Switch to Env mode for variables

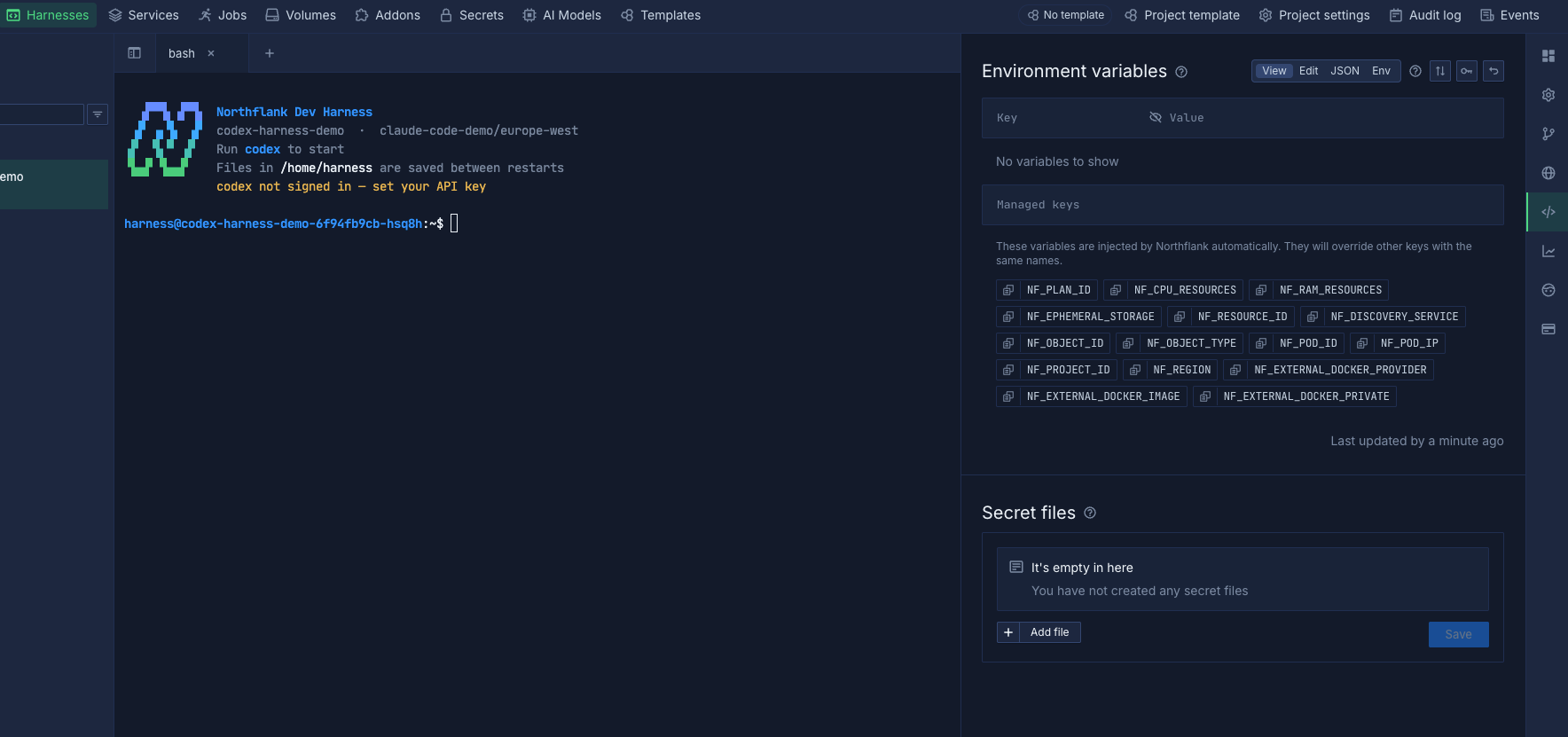tap(1381, 71)
